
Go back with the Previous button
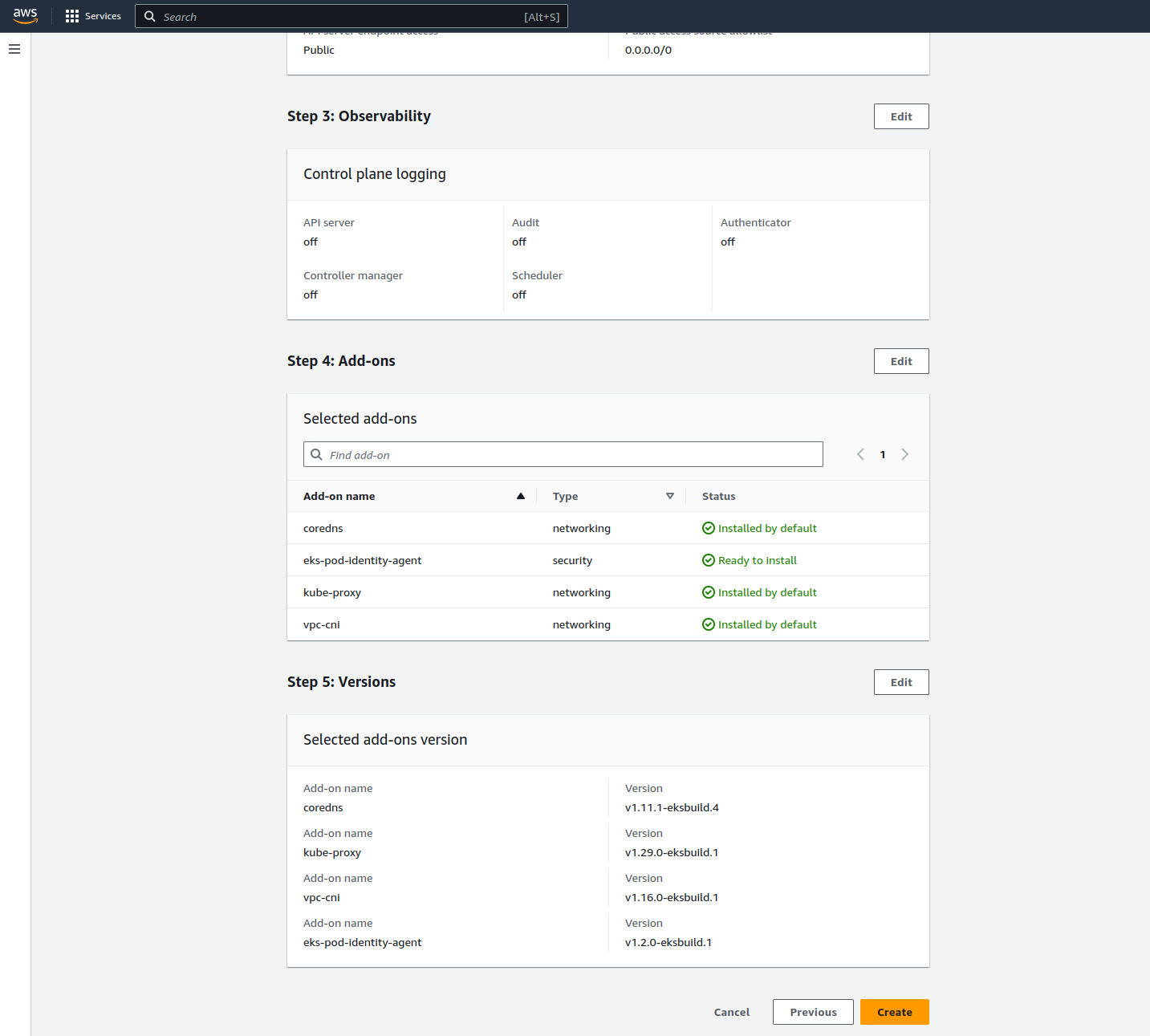pyautogui.click(x=813, y=1012)
